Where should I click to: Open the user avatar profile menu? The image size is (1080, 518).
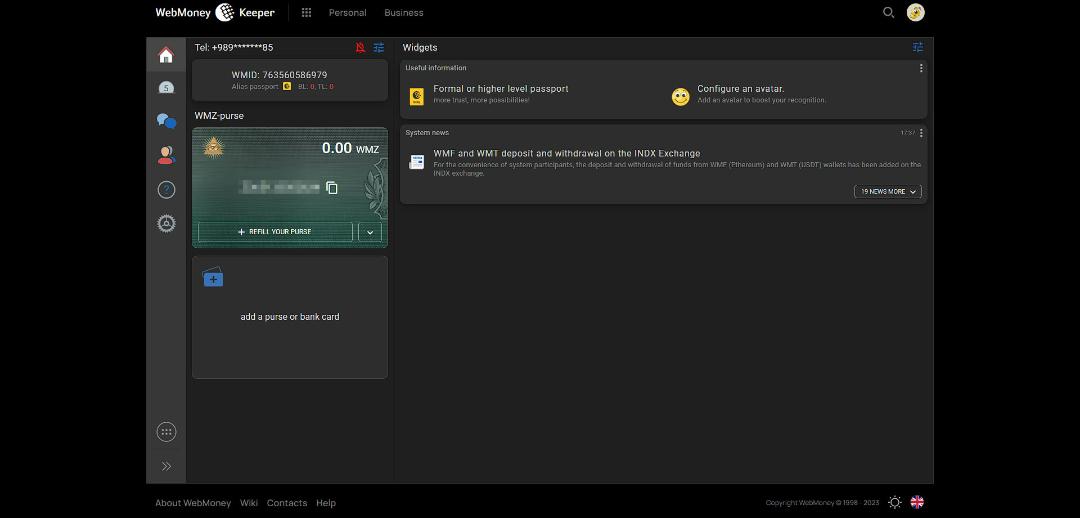(915, 12)
